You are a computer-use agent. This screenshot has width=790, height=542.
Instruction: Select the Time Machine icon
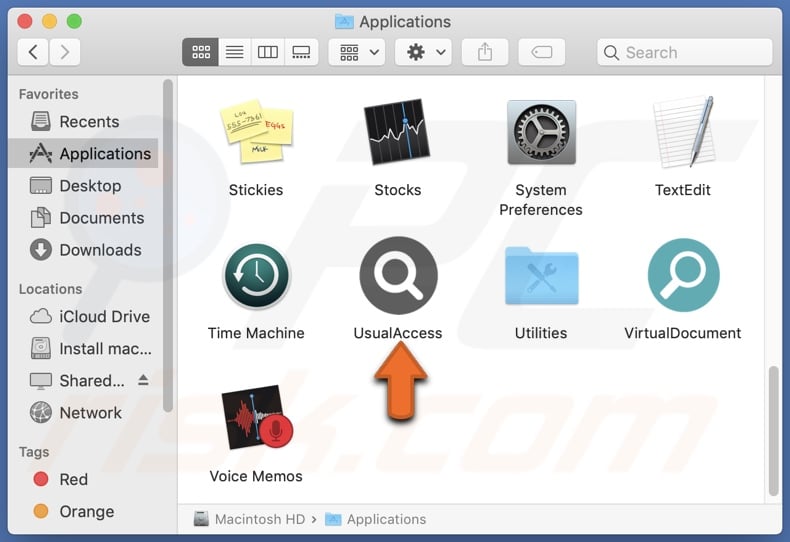click(256, 276)
